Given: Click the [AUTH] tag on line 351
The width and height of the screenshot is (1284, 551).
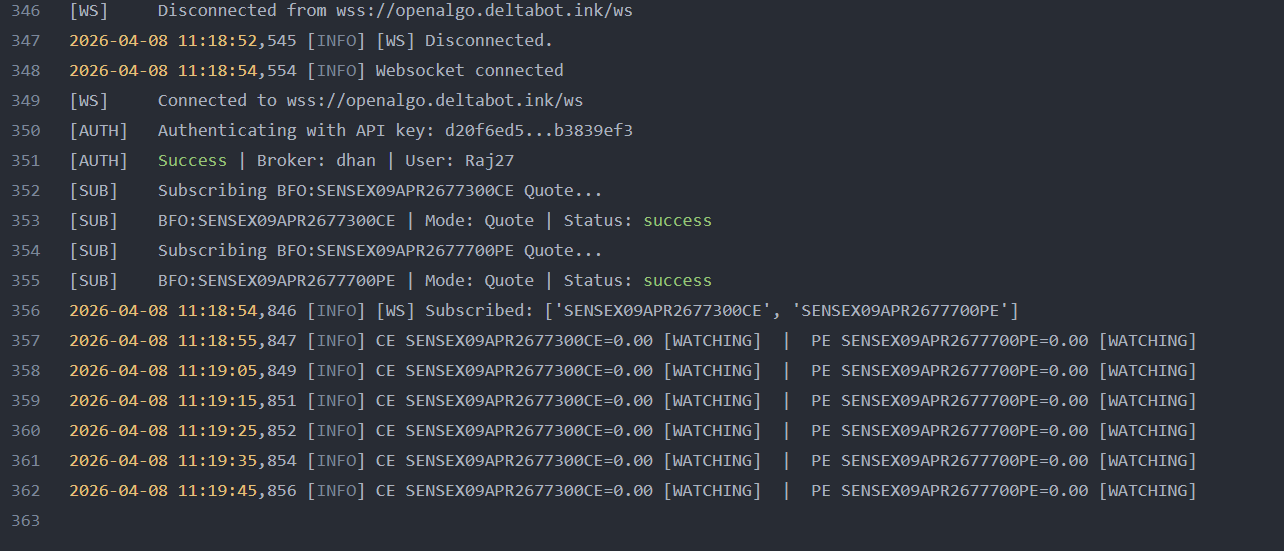Looking at the screenshot, I should click(x=98, y=161).
